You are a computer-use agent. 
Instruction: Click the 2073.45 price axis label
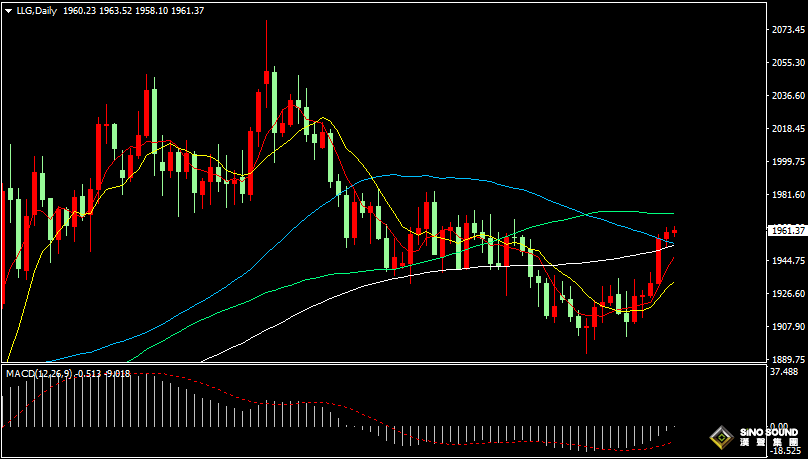click(789, 30)
